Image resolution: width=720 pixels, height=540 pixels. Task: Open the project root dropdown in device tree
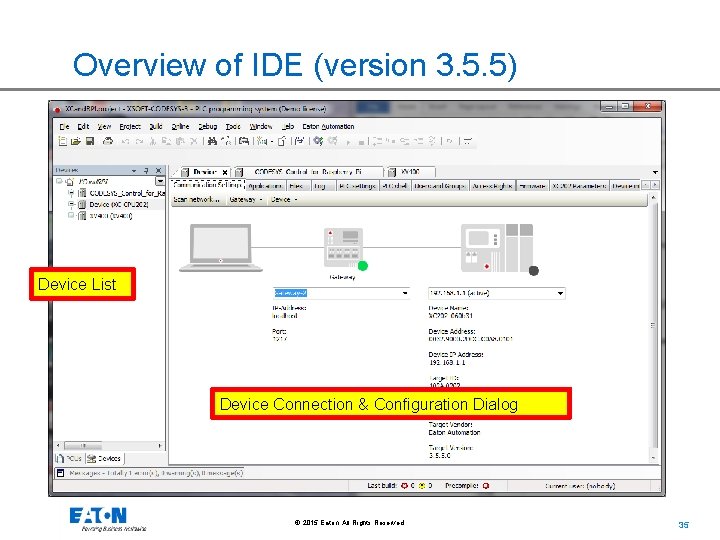click(160, 181)
